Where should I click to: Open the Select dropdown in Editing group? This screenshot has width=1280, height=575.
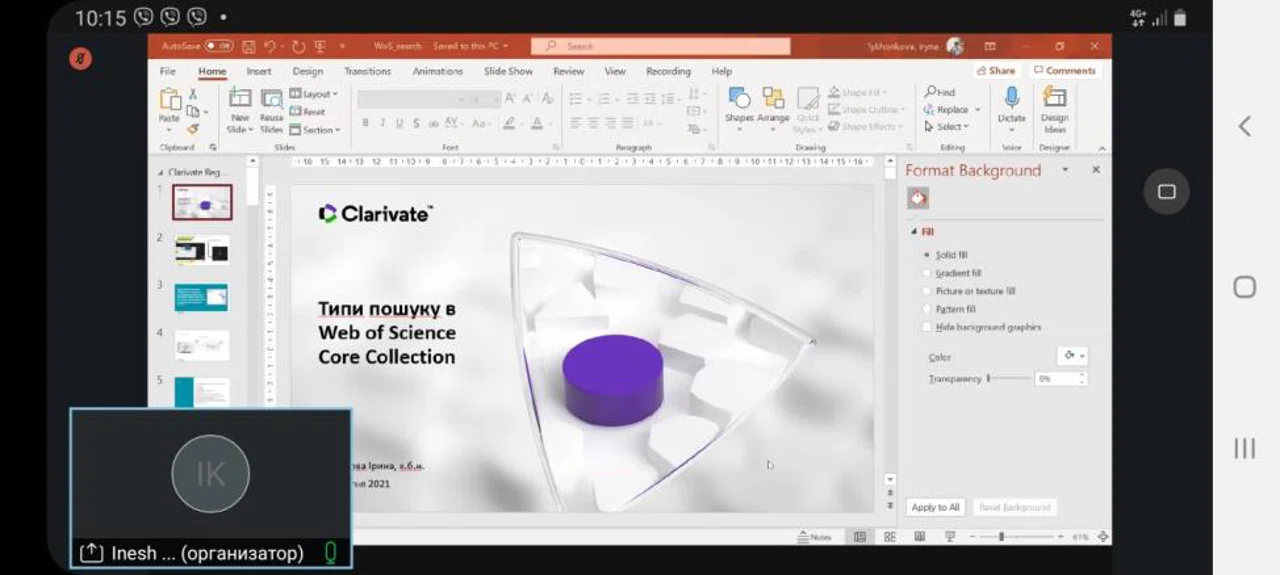coord(946,127)
